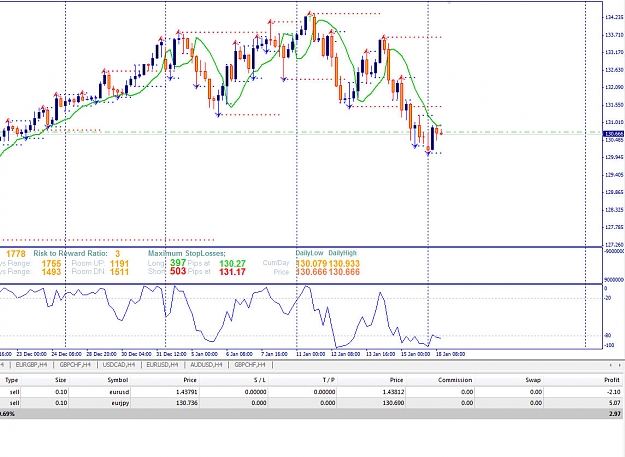Click the Short stop price 131.17
Viewport: 625px width, 457px height.
[232, 272]
